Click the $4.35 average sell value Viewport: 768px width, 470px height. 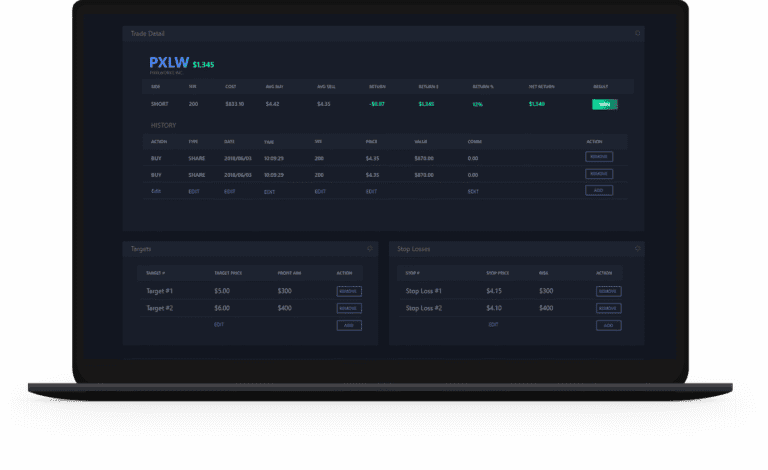[x=324, y=104]
